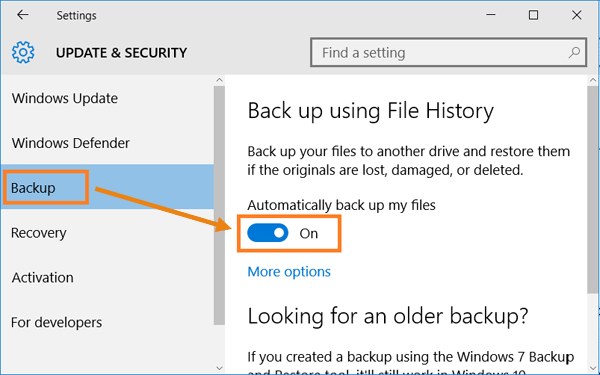Close the Settings window
The width and height of the screenshot is (600, 375).
coord(577,15)
